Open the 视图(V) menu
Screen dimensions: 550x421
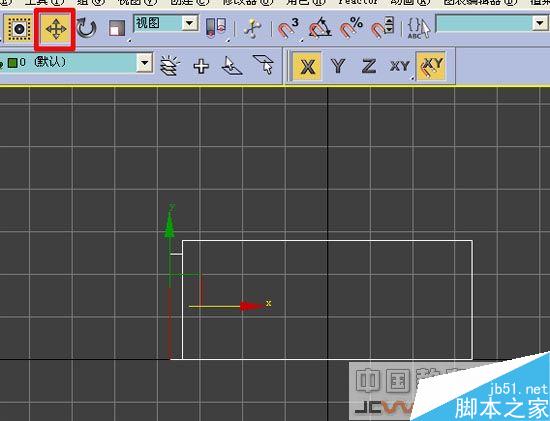click(x=137, y=2)
